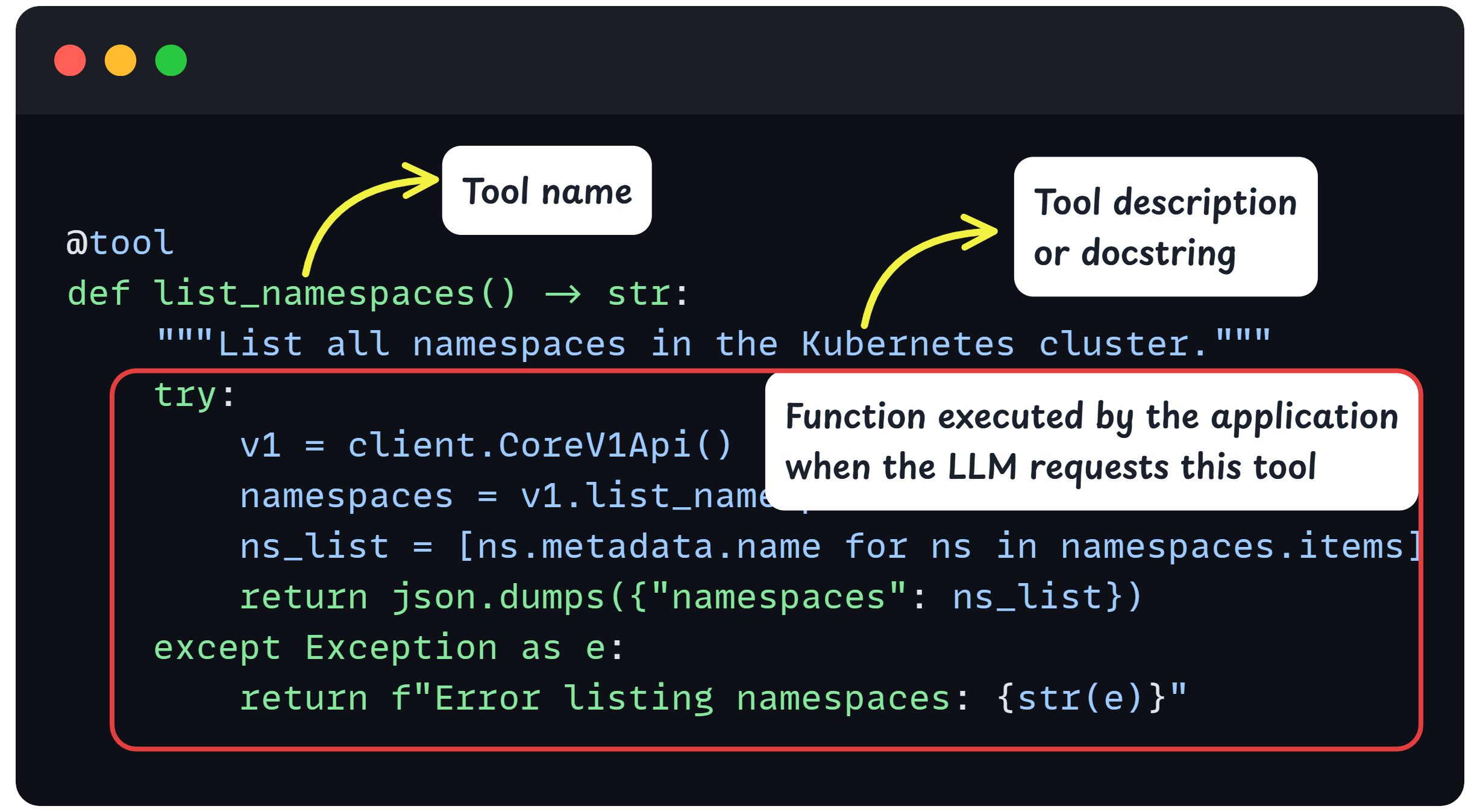Click the 'try:' line of code
The image size is (1480, 812).
pos(194,396)
